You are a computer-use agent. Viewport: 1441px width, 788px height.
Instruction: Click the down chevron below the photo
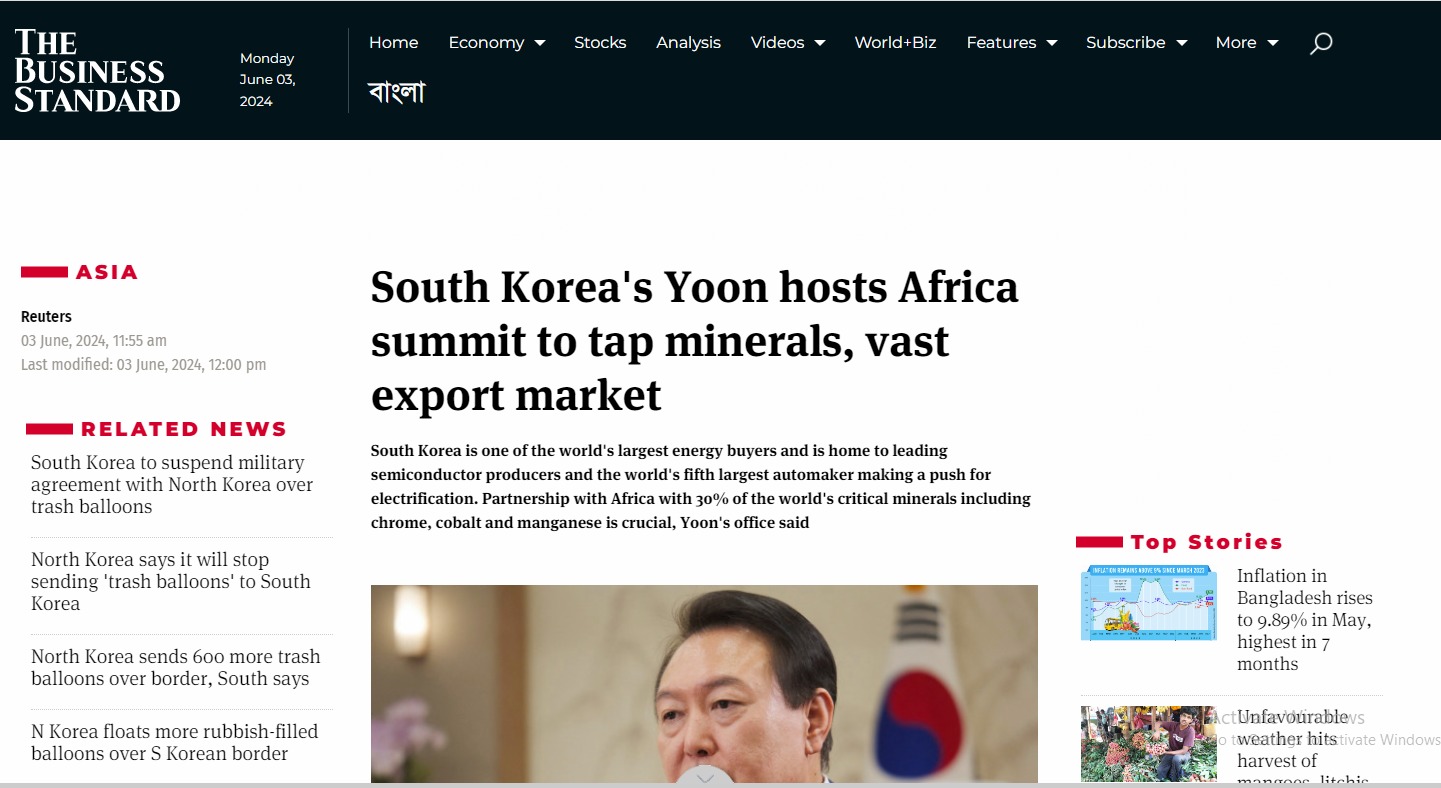pyautogui.click(x=705, y=777)
